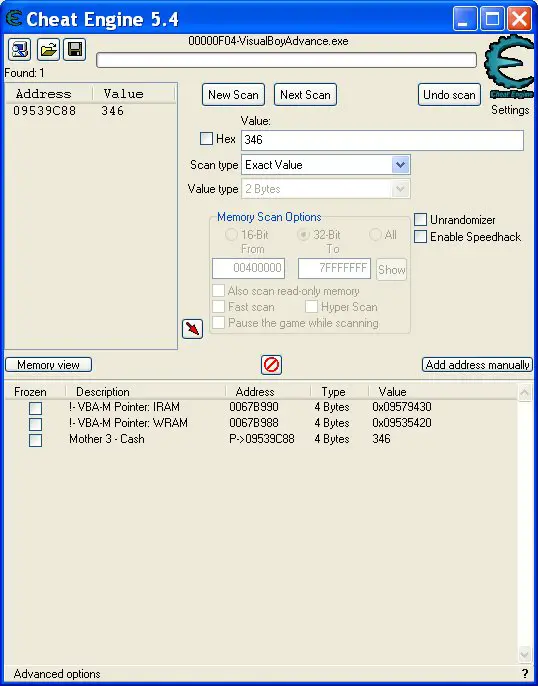Image resolution: width=538 pixels, height=686 pixels.
Task: Click the value 0x09535420
Action: 402,423
